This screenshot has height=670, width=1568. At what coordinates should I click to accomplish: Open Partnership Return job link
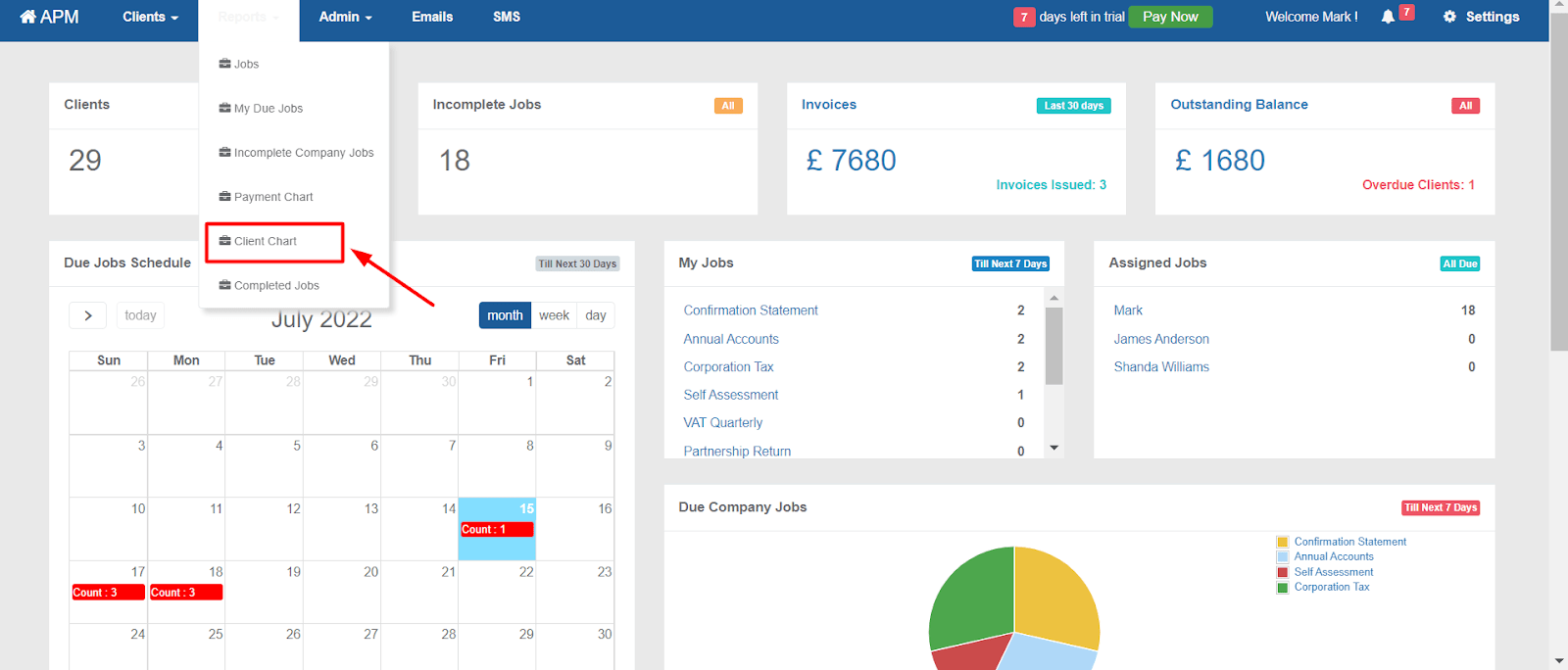tap(737, 451)
